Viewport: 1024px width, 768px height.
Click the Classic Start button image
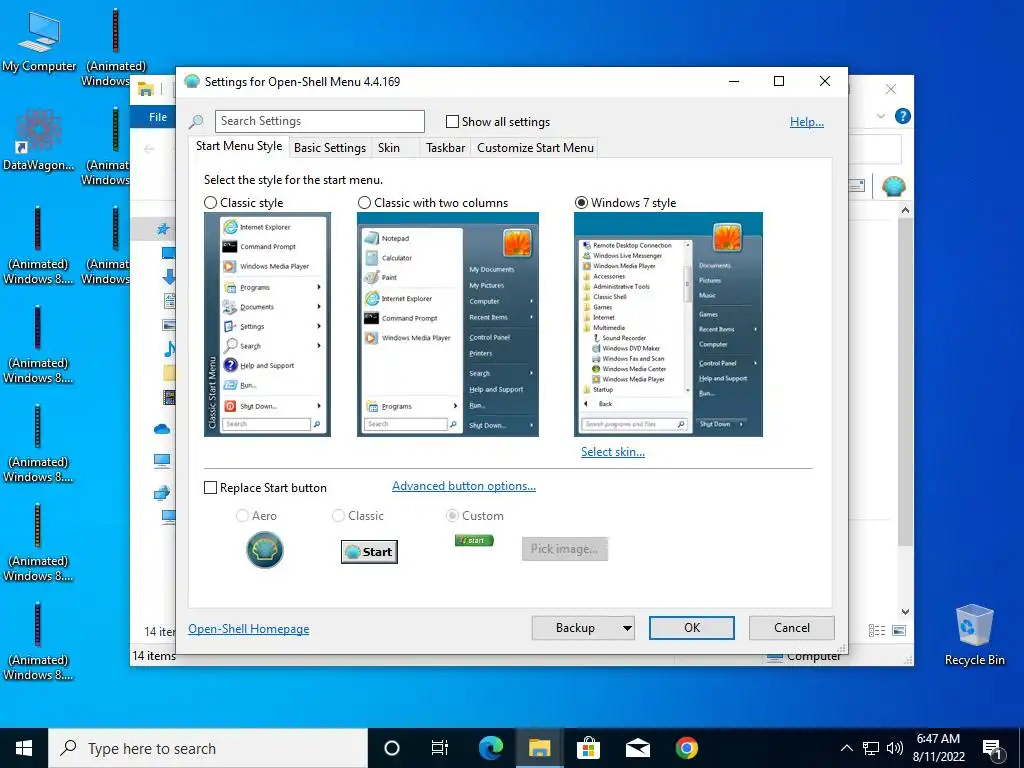(x=369, y=552)
